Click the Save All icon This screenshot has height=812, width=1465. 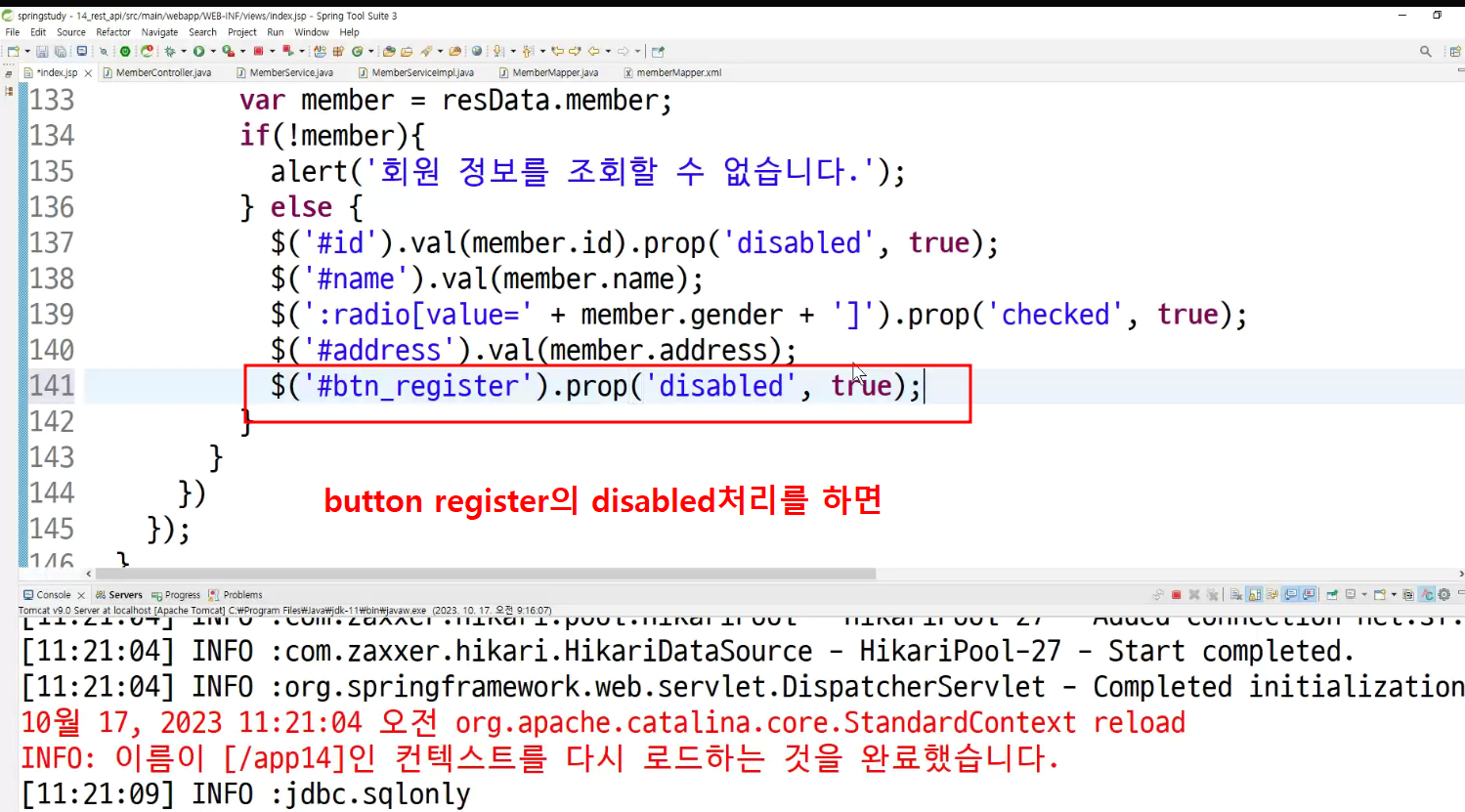click(61, 51)
